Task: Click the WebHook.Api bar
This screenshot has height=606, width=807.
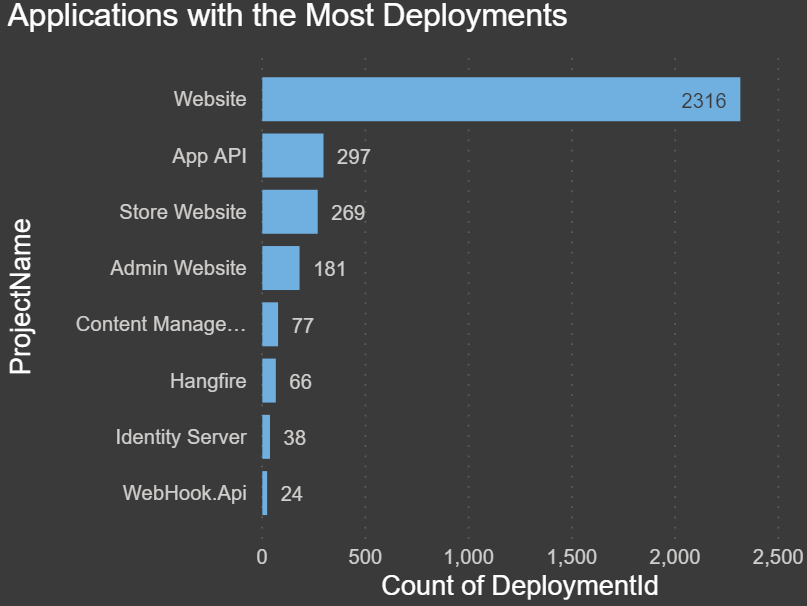Action: click(265, 493)
